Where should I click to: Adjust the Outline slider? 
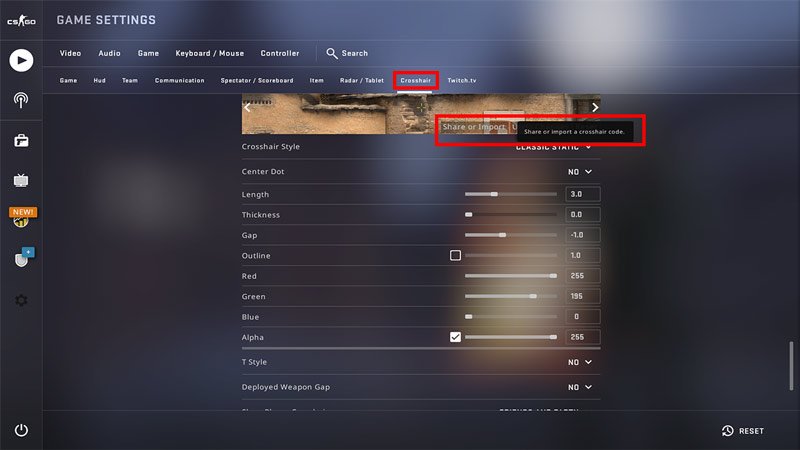pos(511,255)
